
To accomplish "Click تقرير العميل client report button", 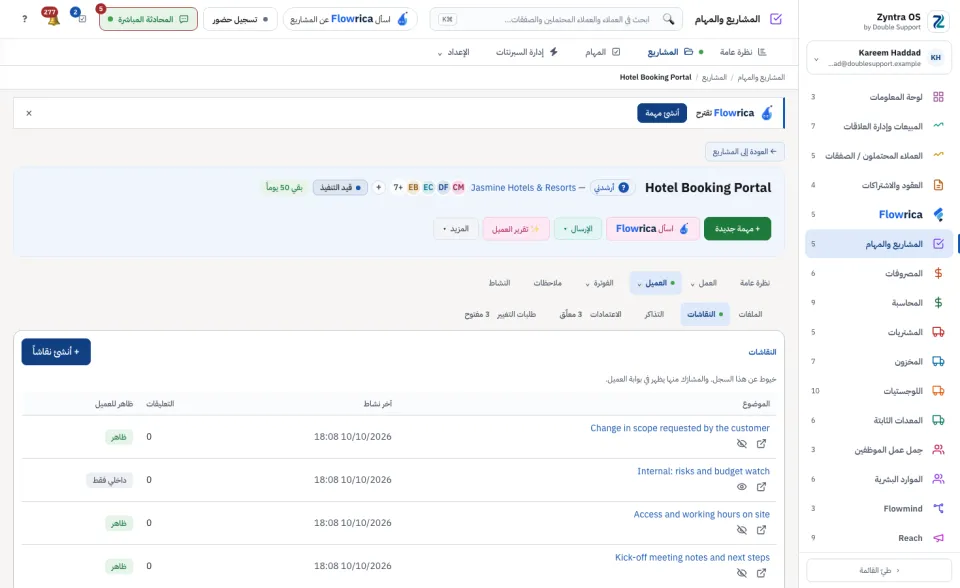I will pos(516,228).
